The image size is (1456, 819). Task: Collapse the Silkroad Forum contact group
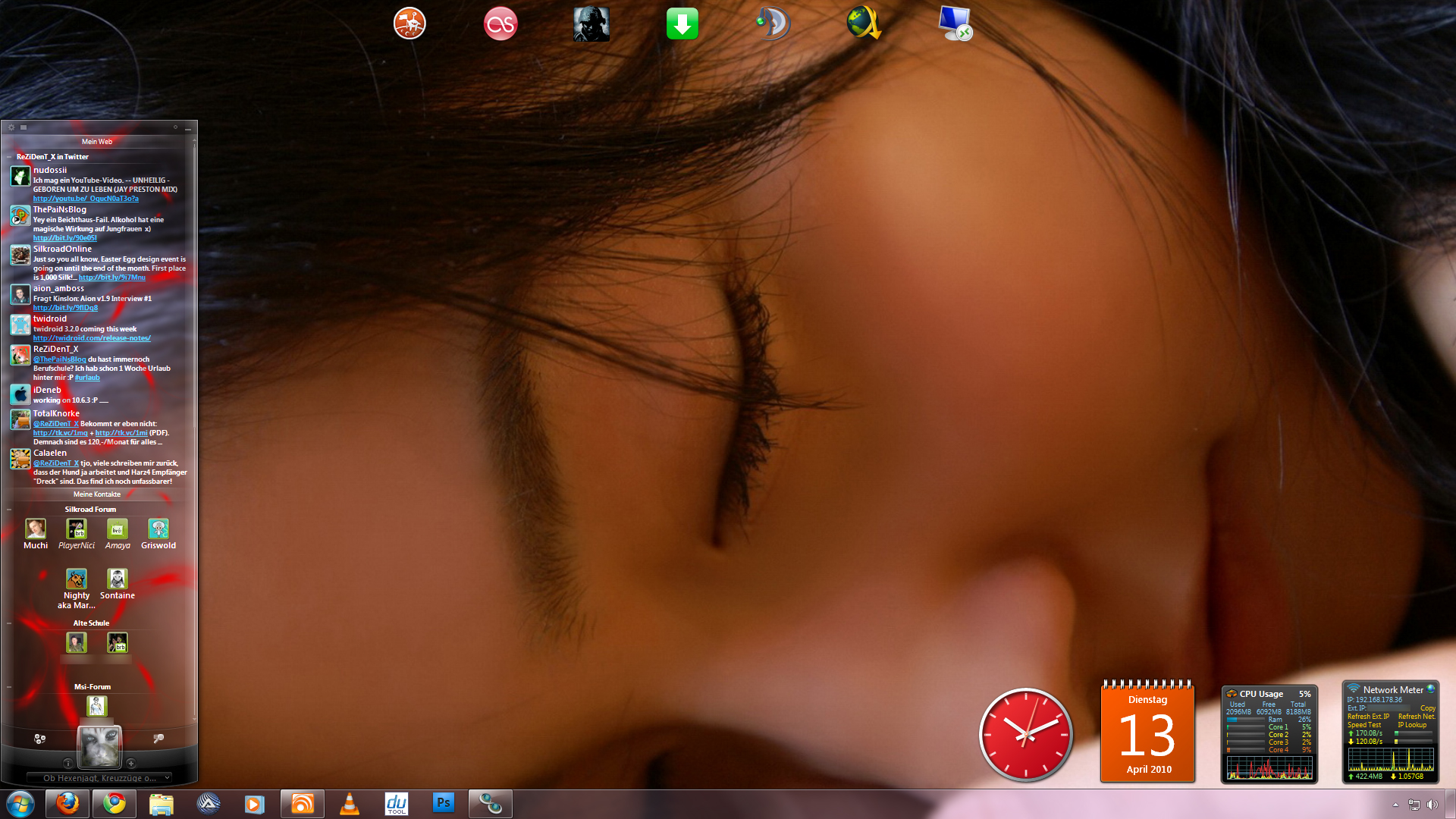9,510
